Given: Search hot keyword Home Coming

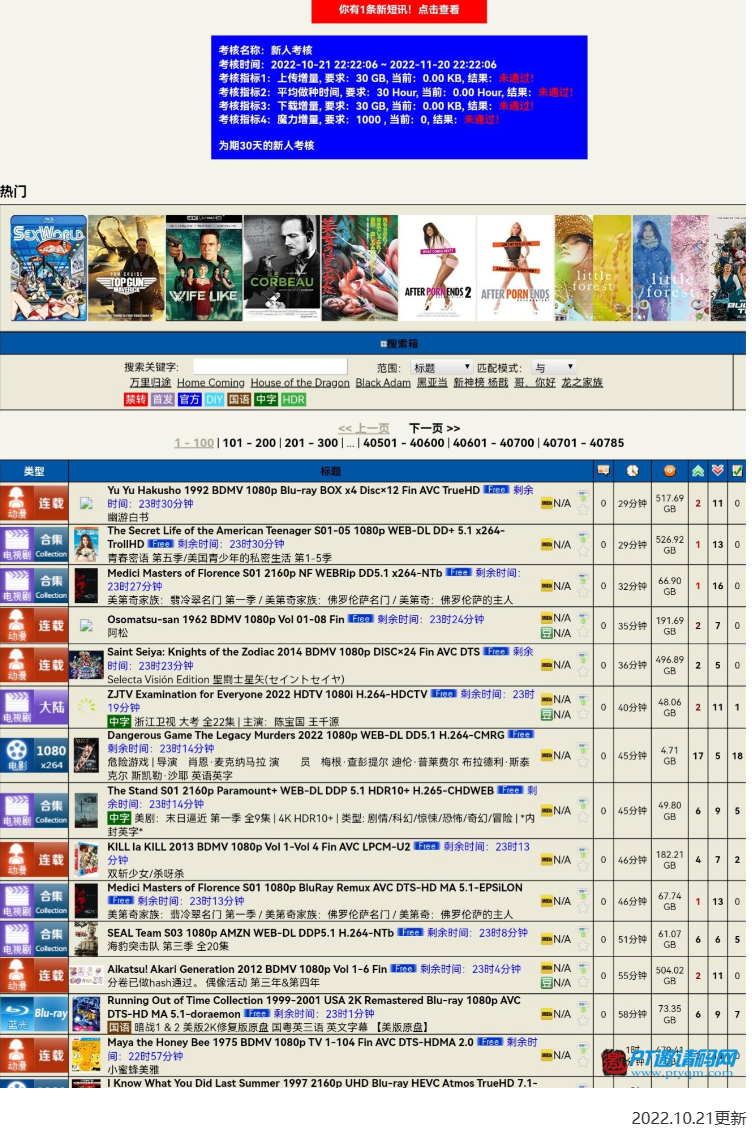Looking at the screenshot, I should pyautogui.click(x=211, y=382).
